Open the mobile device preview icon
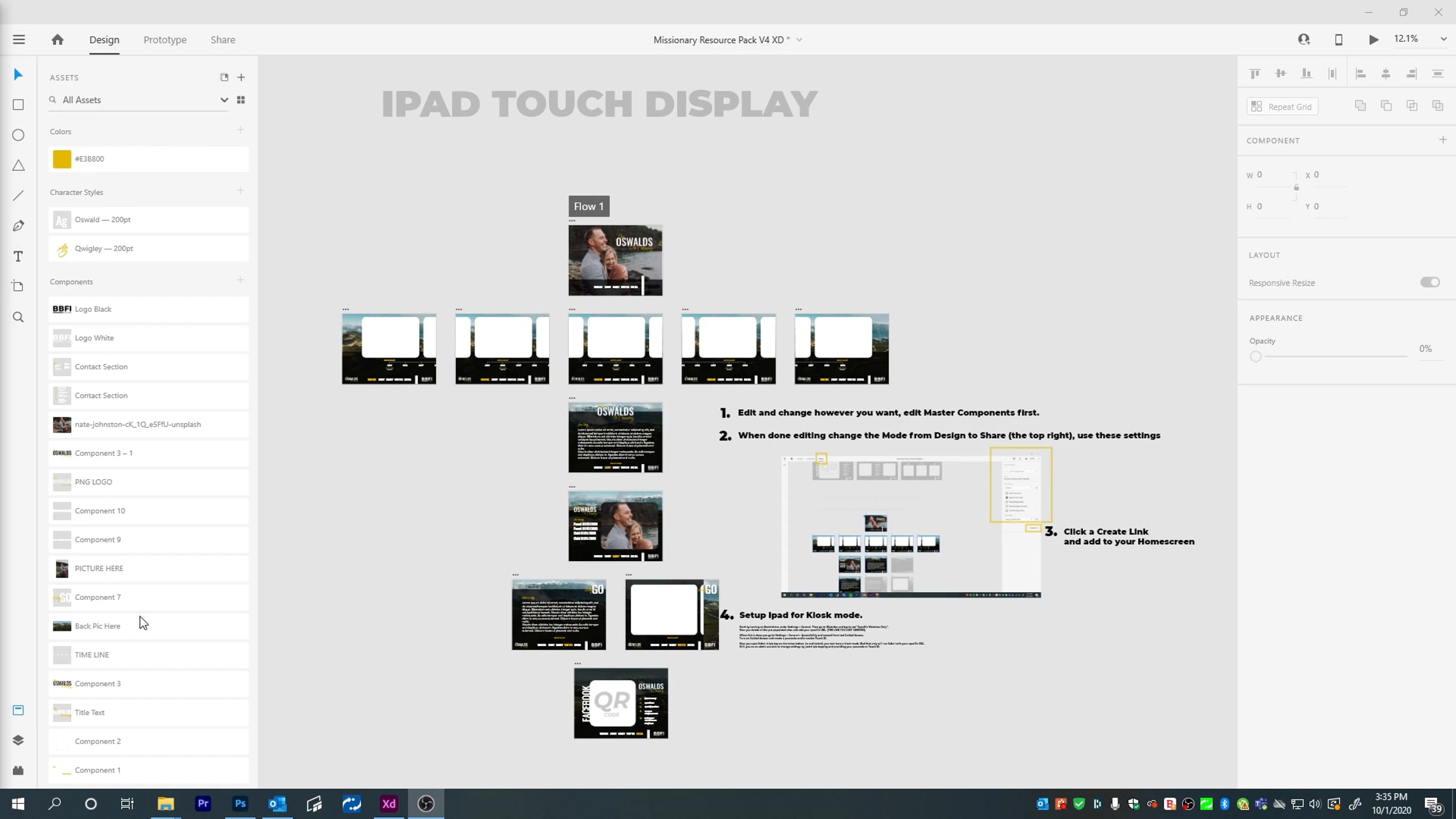 pos(1338,40)
